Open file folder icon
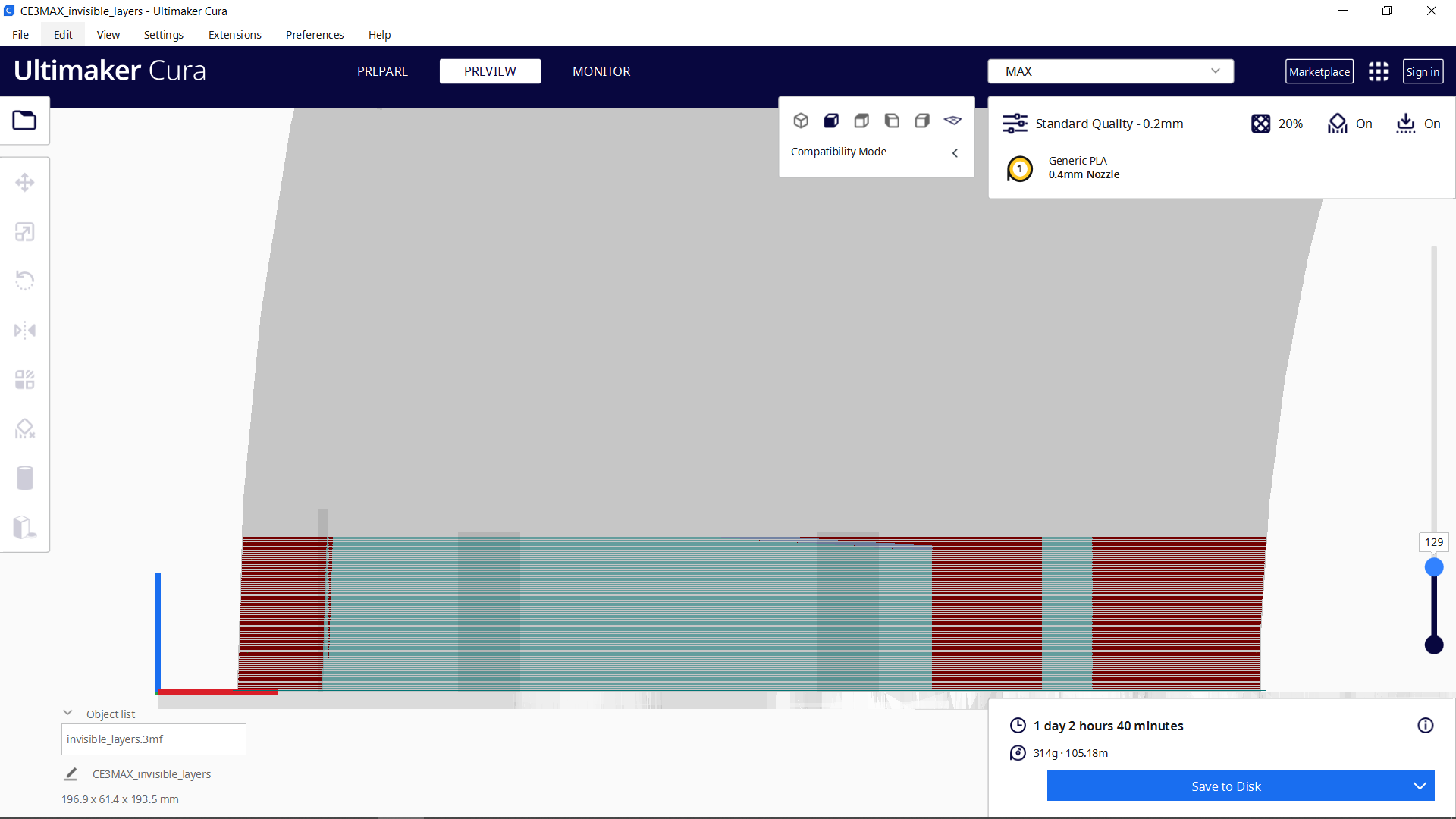 24,121
